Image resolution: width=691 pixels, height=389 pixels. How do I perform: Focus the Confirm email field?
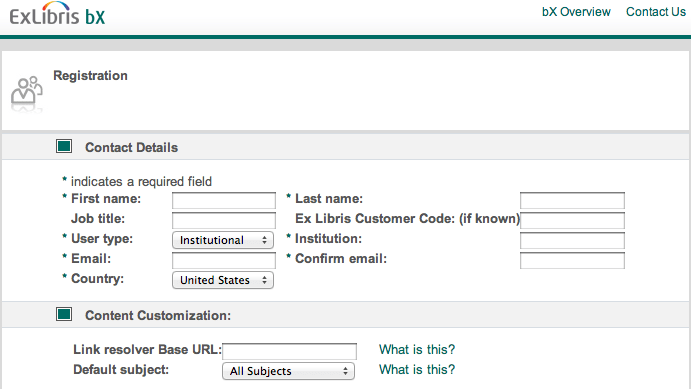click(x=572, y=260)
